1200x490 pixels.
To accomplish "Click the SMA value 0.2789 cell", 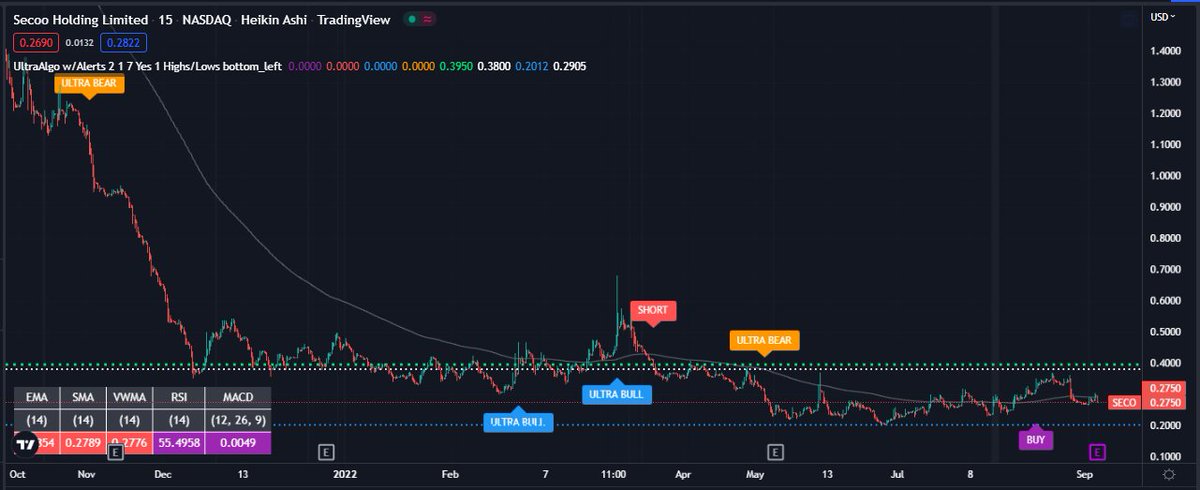I will (82, 442).
